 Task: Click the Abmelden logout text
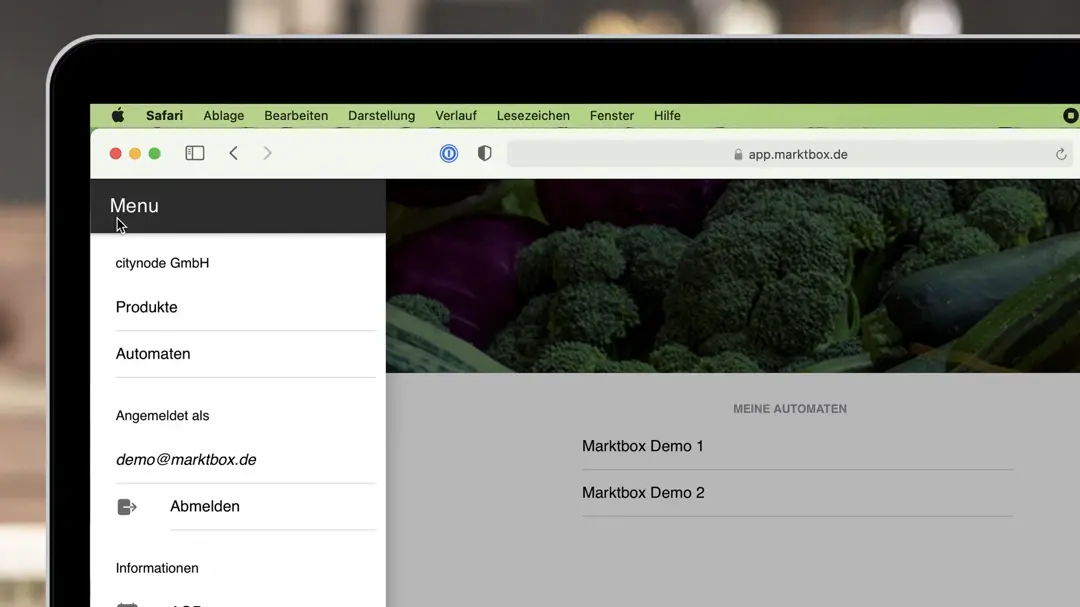click(x=205, y=507)
